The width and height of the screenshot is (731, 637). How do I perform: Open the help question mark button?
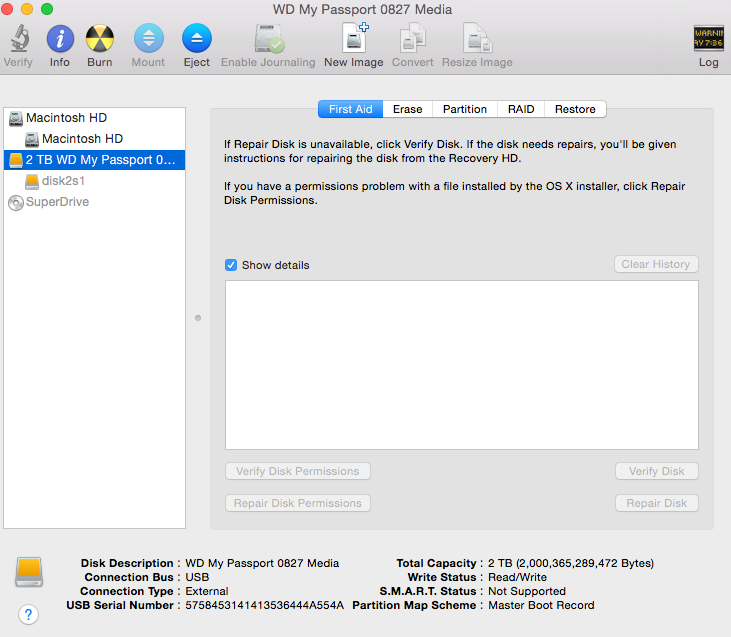pyautogui.click(x=29, y=614)
